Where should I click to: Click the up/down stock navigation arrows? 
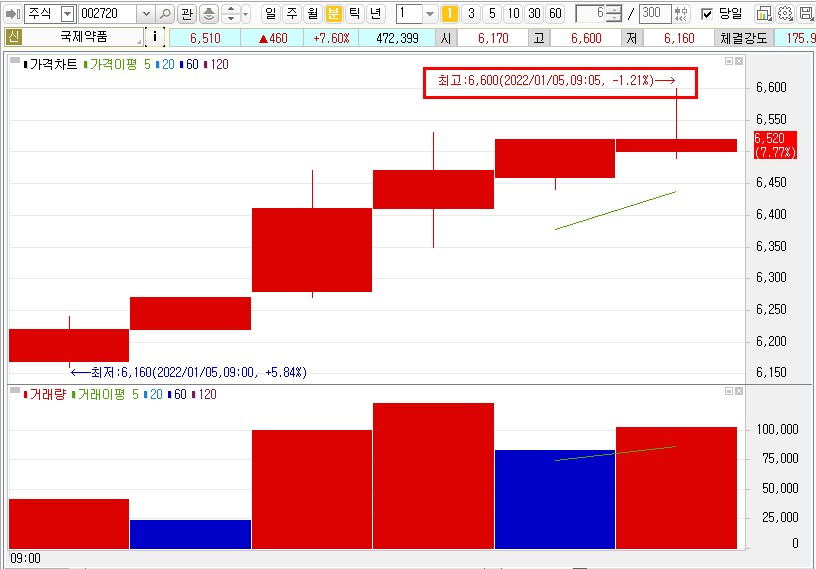pyautogui.click(x=231, y=14)
